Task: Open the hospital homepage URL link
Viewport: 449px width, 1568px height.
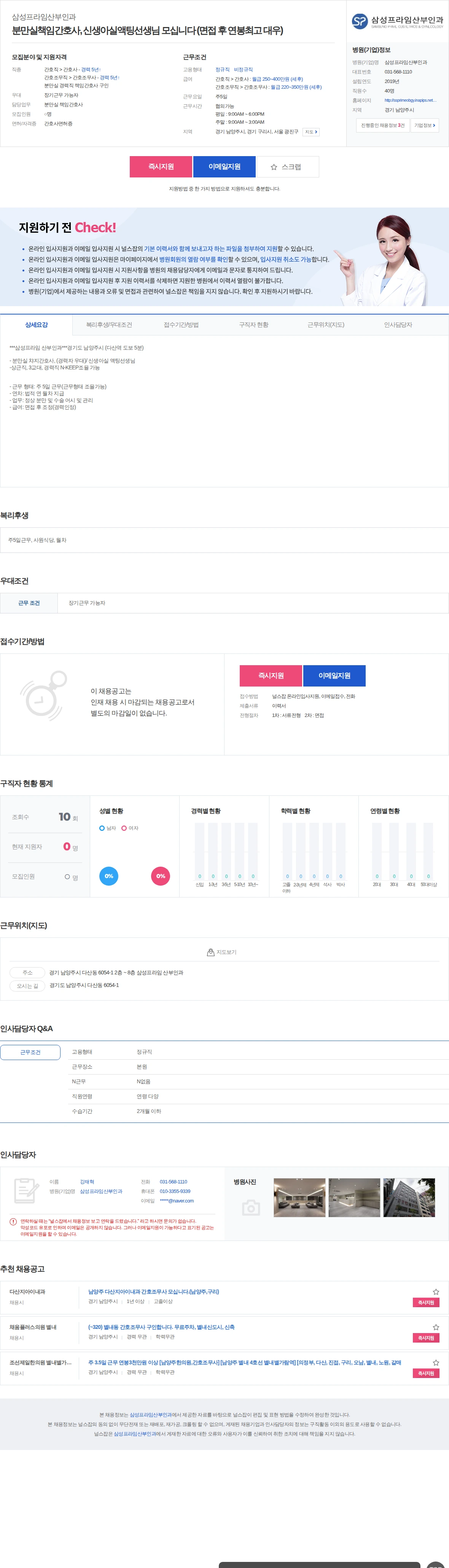Action: [x=410, y=101]
